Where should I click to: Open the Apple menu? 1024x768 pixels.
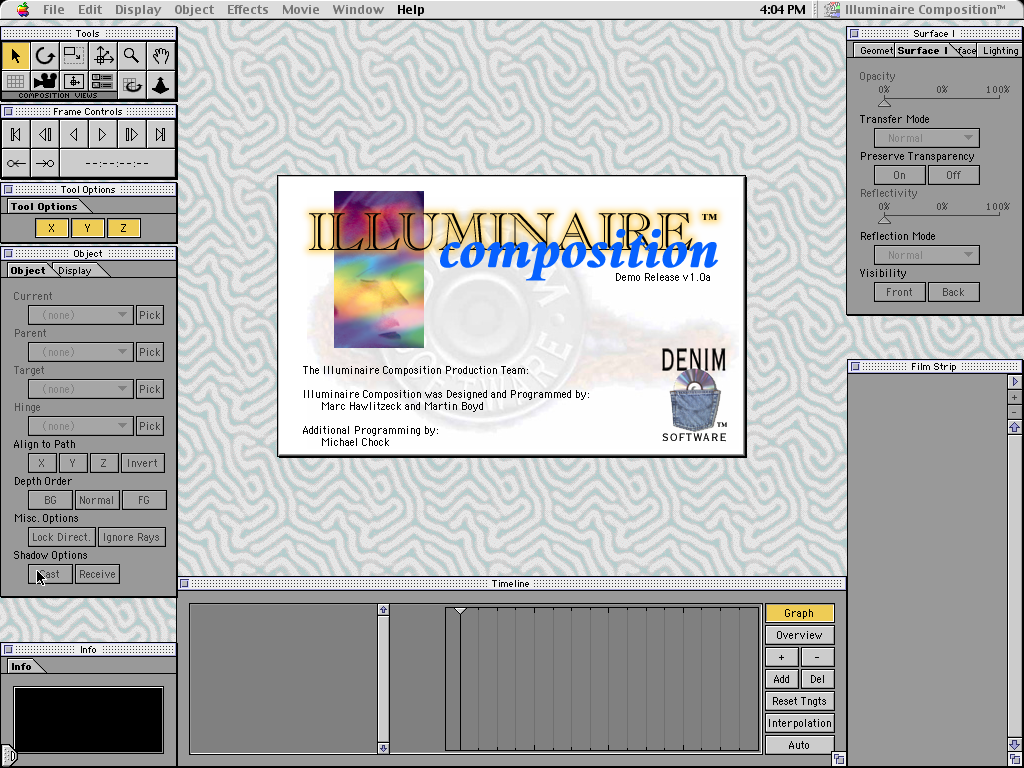pos(23,9)
